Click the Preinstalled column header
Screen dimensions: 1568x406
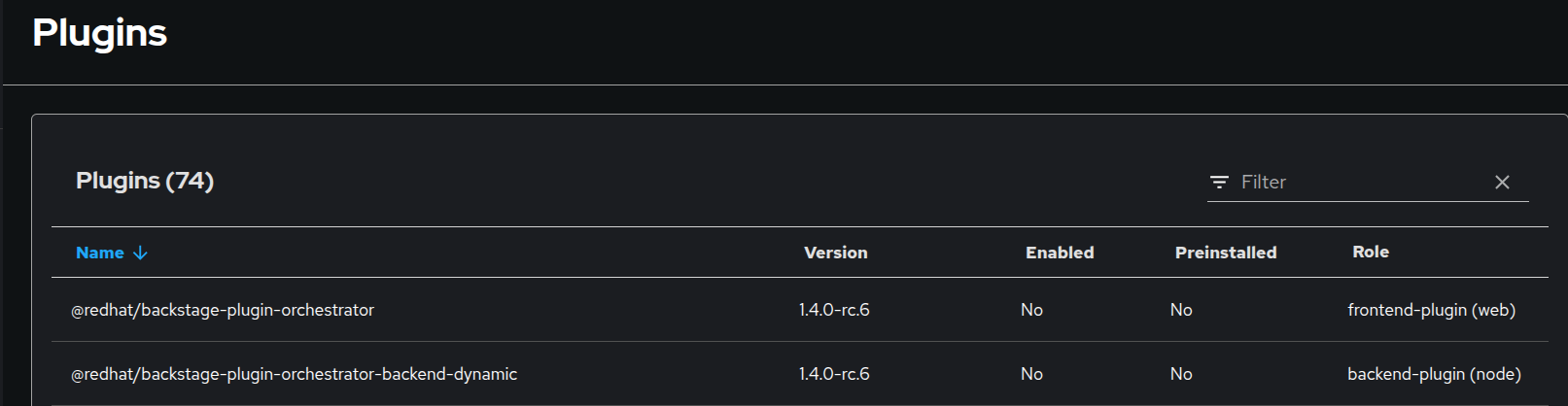point(1225,253)
